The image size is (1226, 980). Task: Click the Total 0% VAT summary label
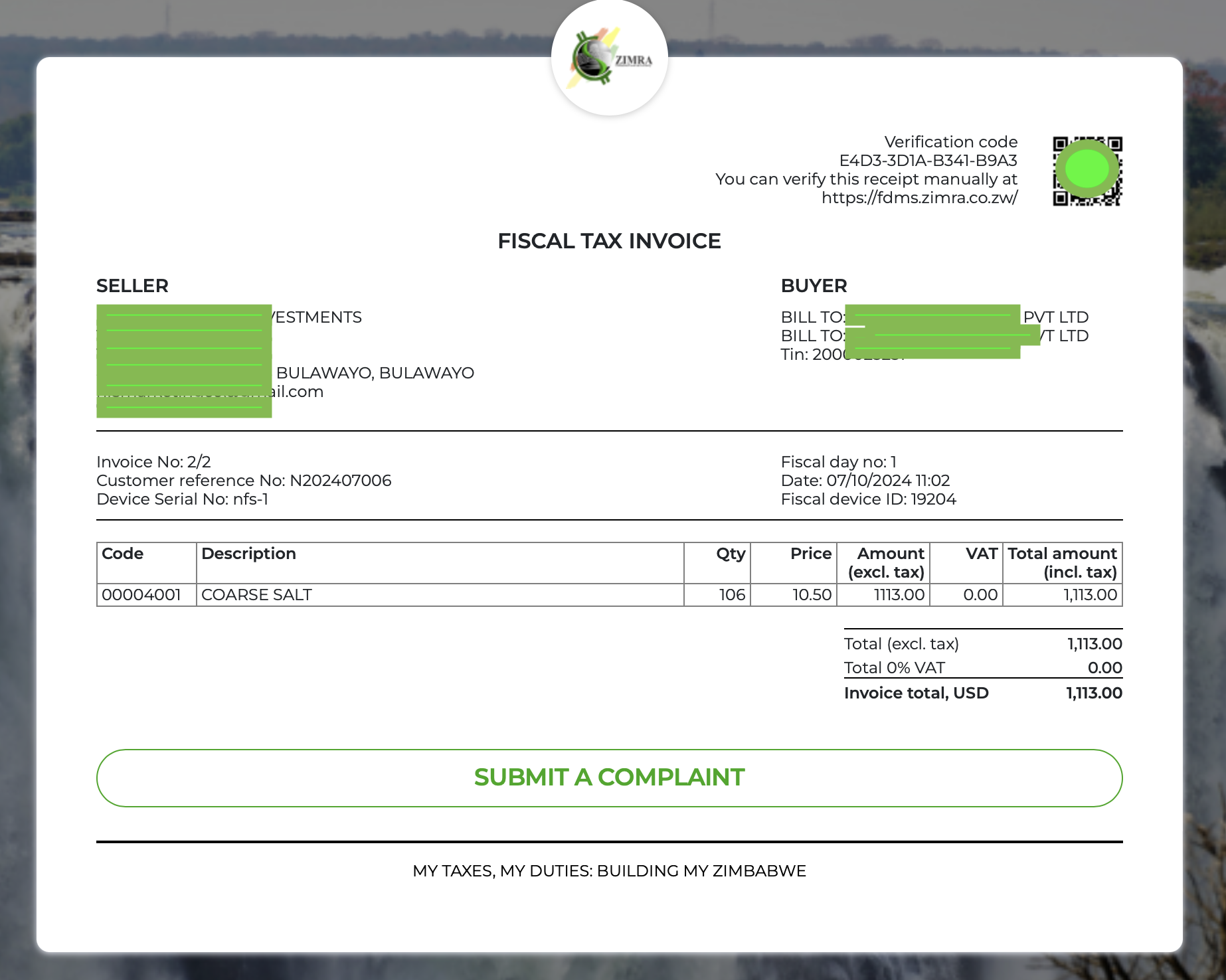pyautogui.click(x=894, y=668)
